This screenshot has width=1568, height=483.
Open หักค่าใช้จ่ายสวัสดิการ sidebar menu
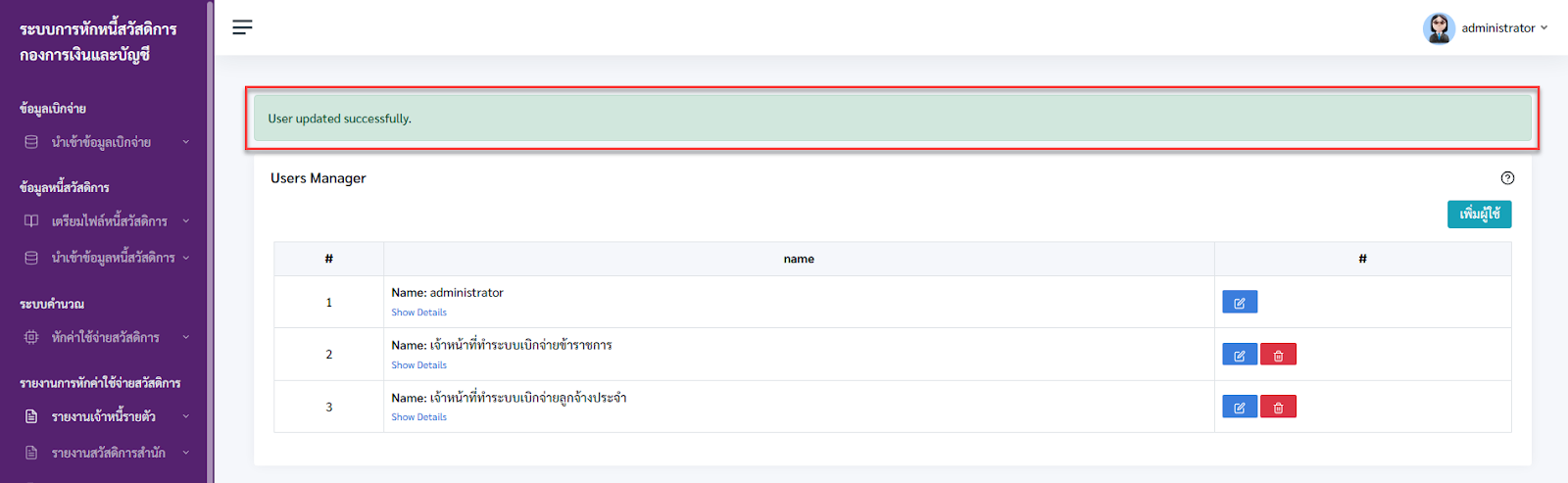pyautogui.click(x=106, y=337)
